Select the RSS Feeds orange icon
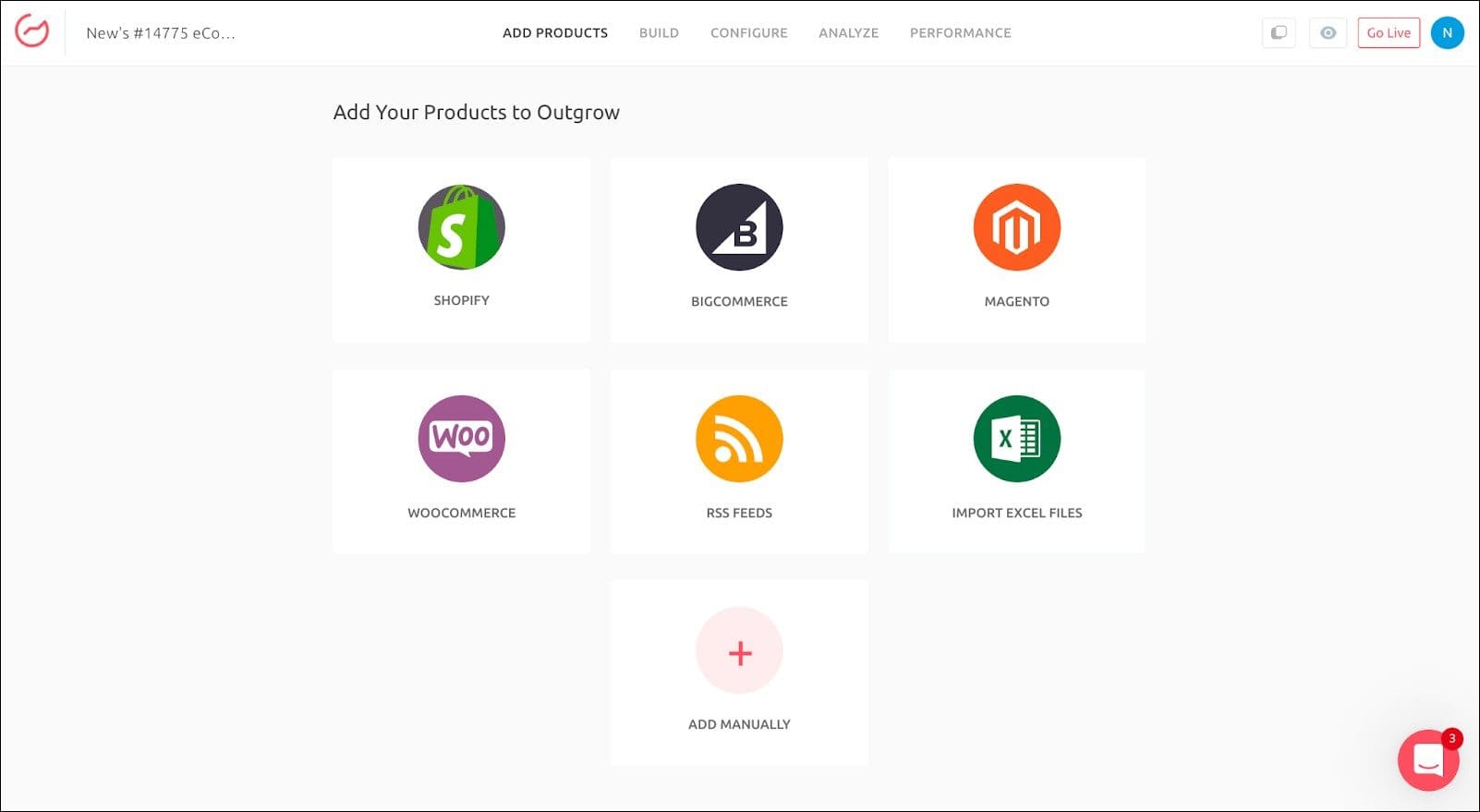1480x812 pixels. (x=739, y=439)
